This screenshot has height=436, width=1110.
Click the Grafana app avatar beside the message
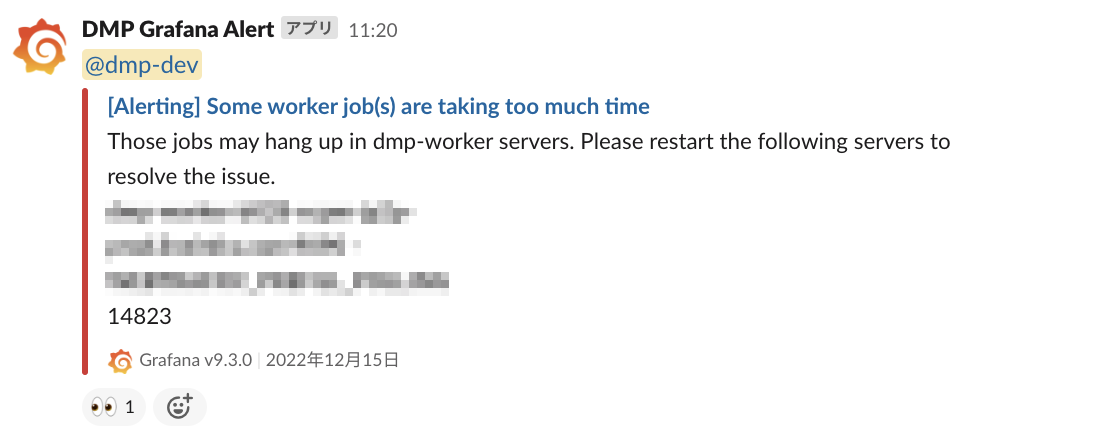39,46
